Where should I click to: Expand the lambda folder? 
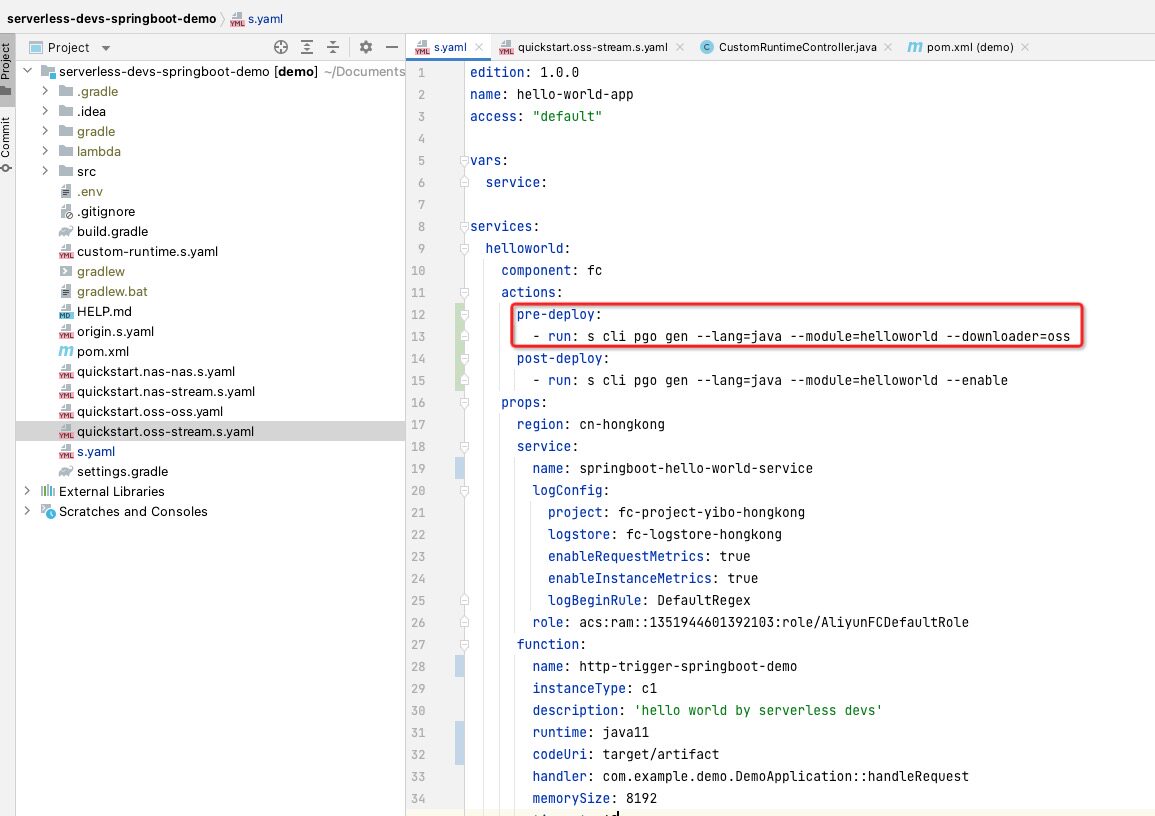[x=45, y=151]
